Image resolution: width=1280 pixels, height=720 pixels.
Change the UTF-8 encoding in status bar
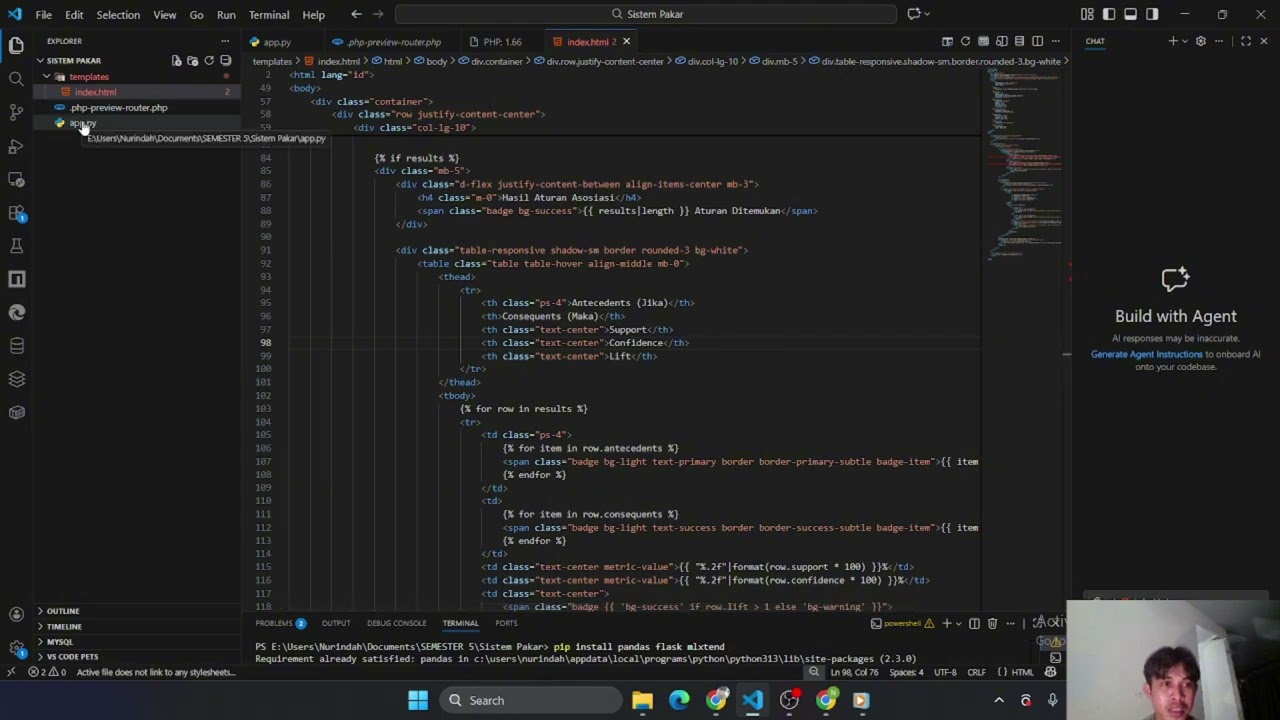point(946,672)
